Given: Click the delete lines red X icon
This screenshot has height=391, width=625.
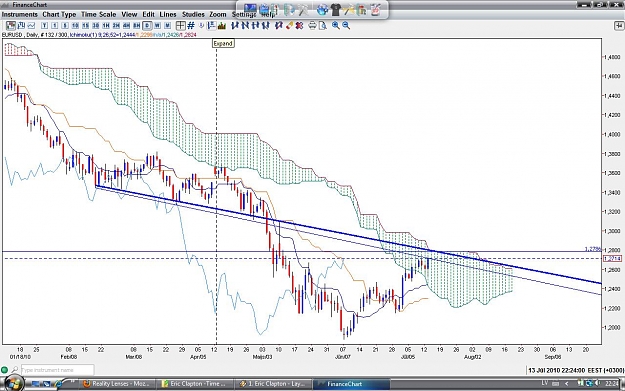Looking at the screenshot, I should 299,26.
